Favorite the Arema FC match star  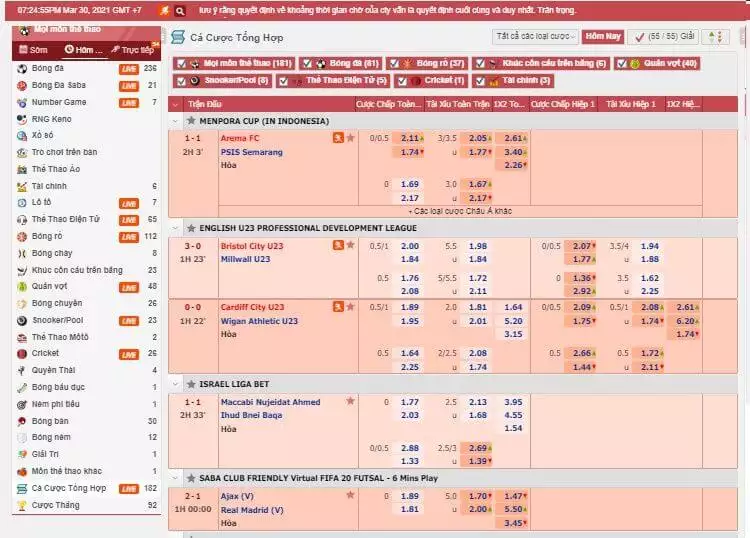point(351,138)
